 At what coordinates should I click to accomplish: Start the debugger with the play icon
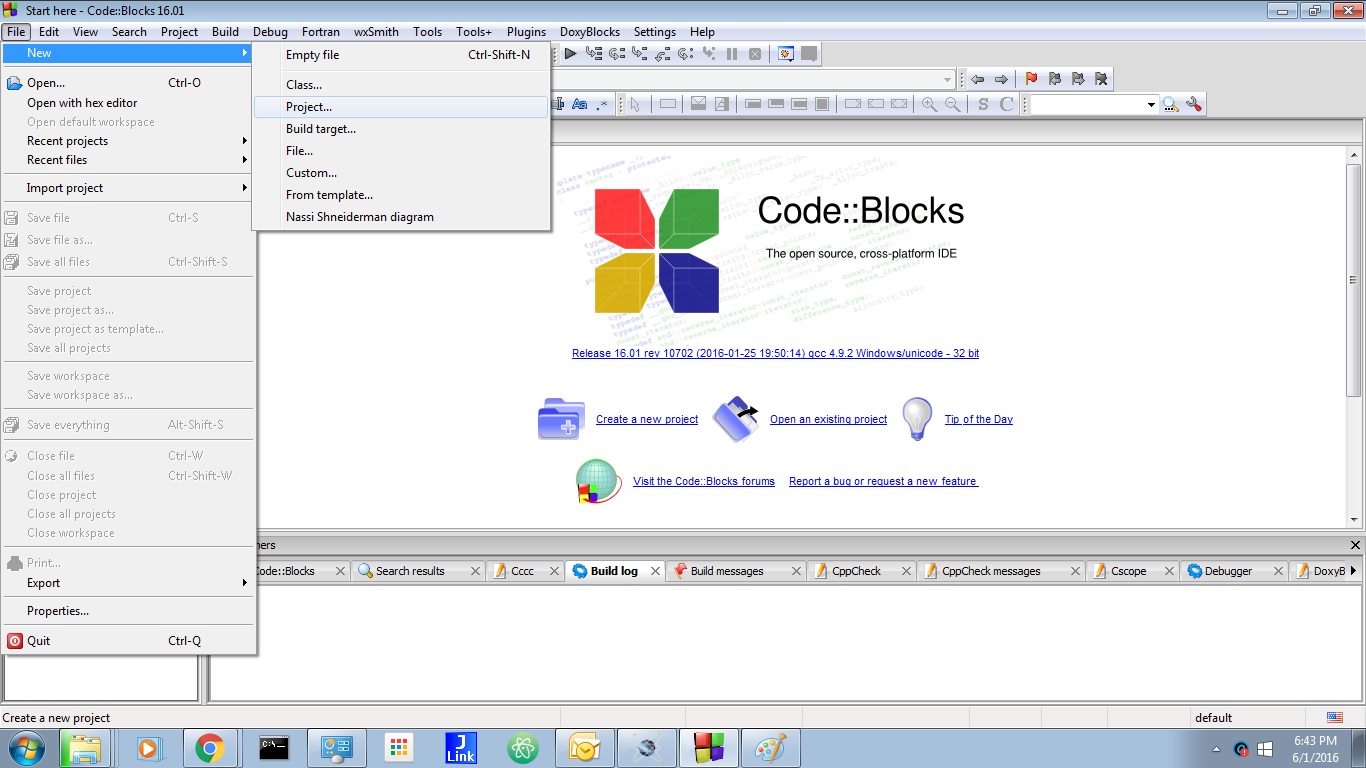coord(570,54)
